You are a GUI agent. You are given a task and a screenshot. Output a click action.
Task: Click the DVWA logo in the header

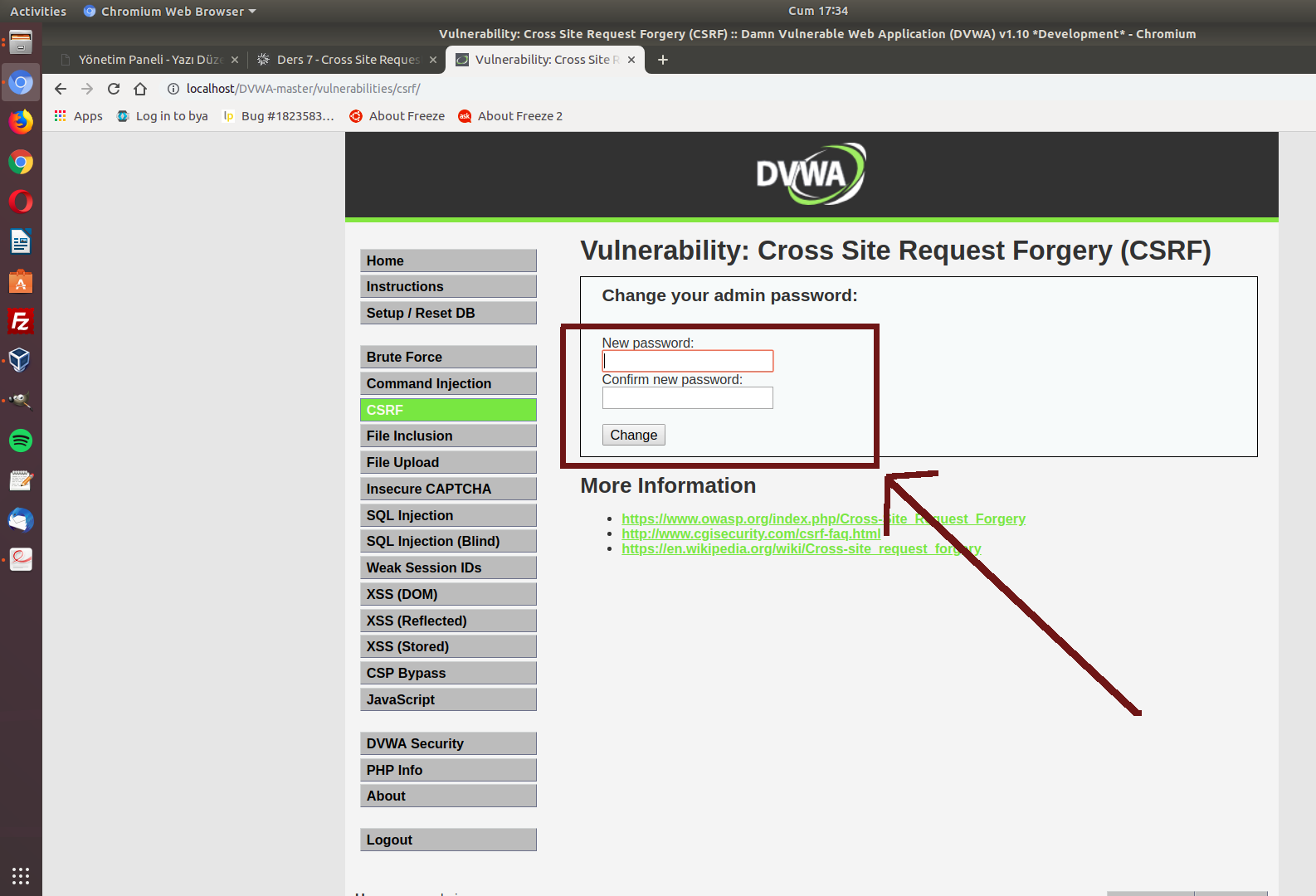tap(811, 174)
